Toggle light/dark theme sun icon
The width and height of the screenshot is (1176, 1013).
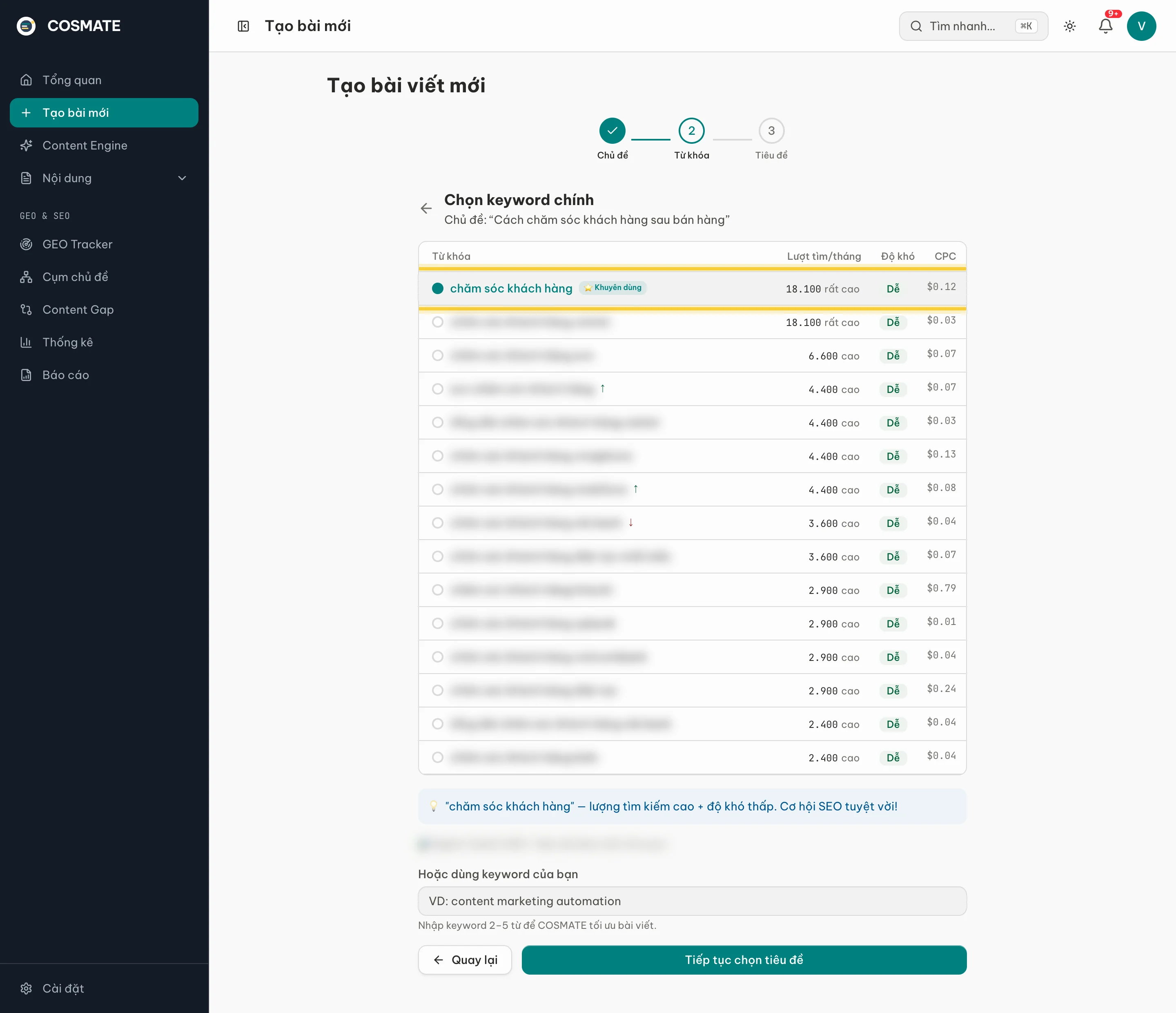coord(1069,26)
